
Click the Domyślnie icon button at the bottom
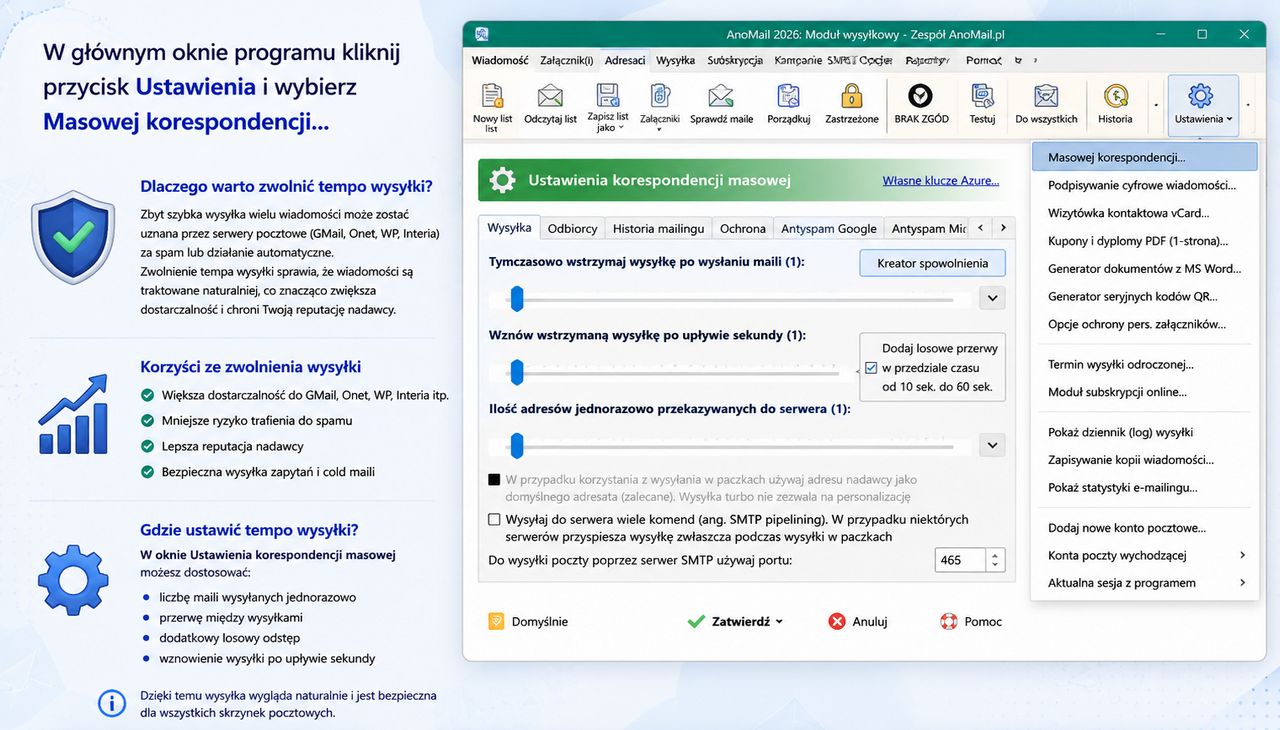528,621
